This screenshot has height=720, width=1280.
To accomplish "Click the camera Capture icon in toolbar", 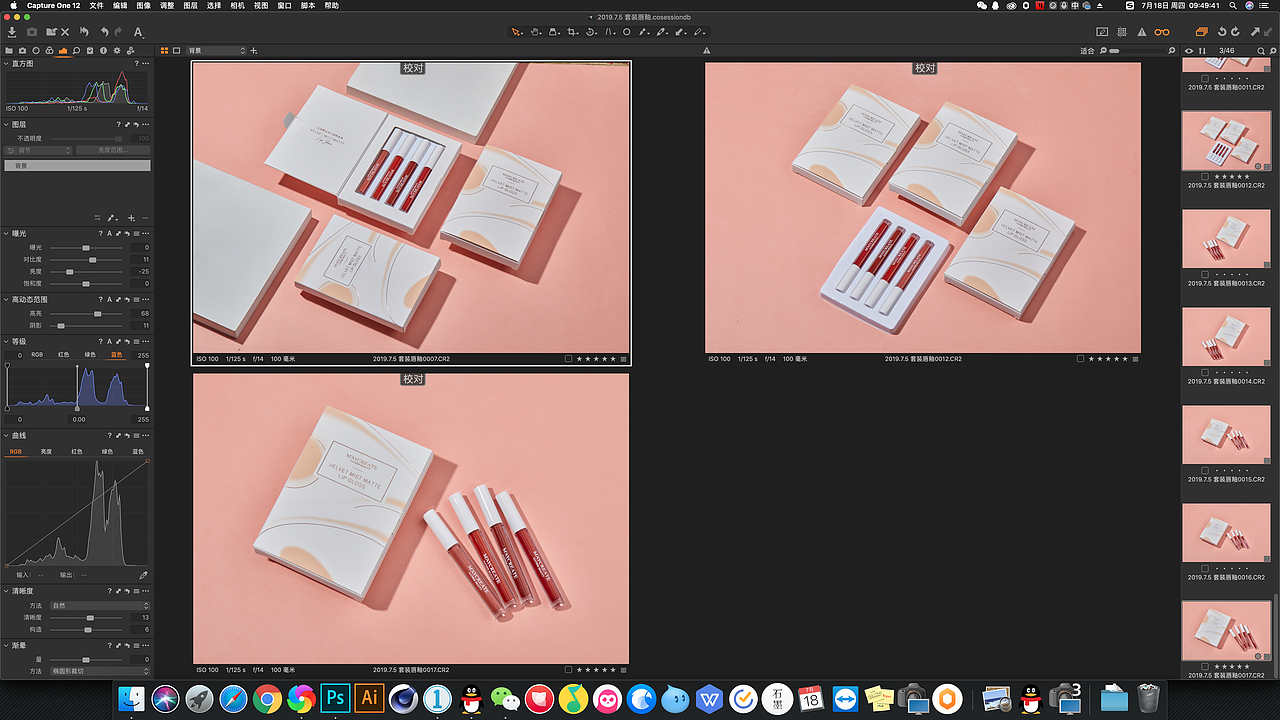I will 32,32.
